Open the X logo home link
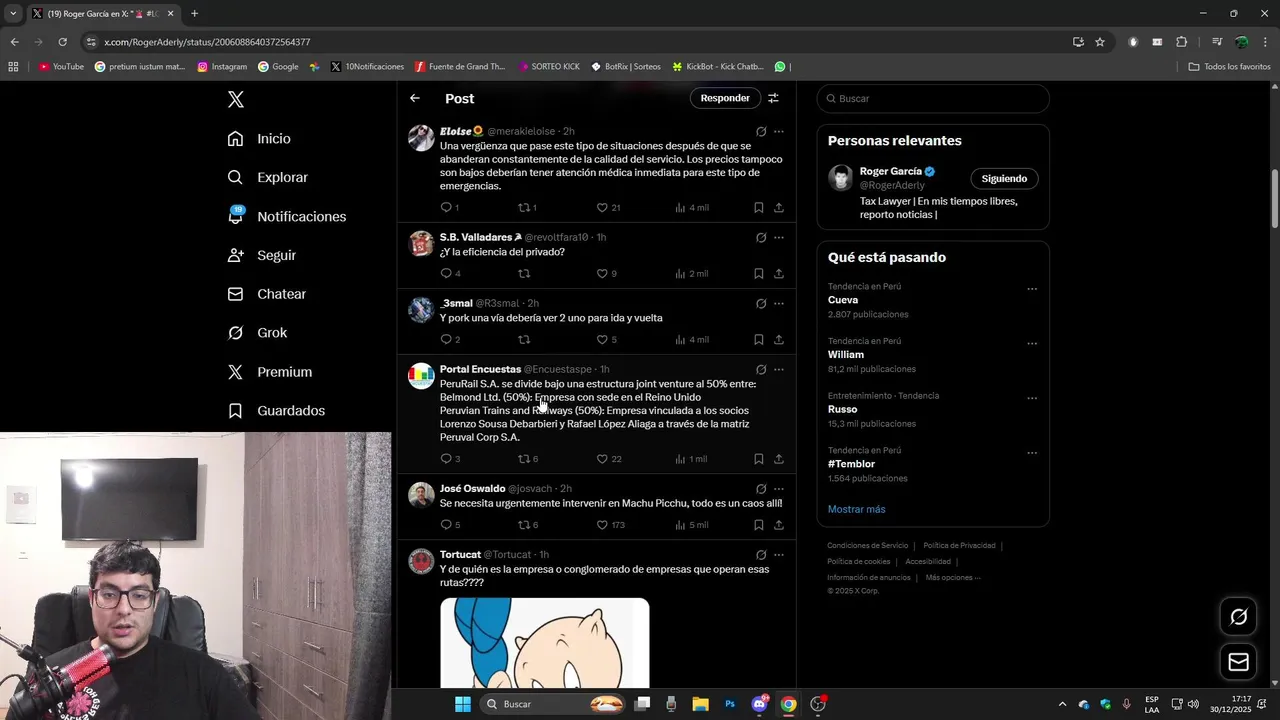The width and height of the screenshot is (1280, 720). click(236, 99)
